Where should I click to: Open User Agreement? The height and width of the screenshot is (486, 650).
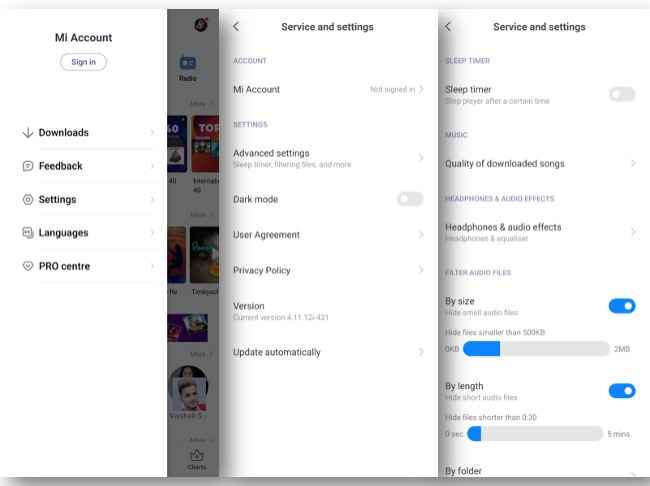pyautogui.click(x=328, y=235)
